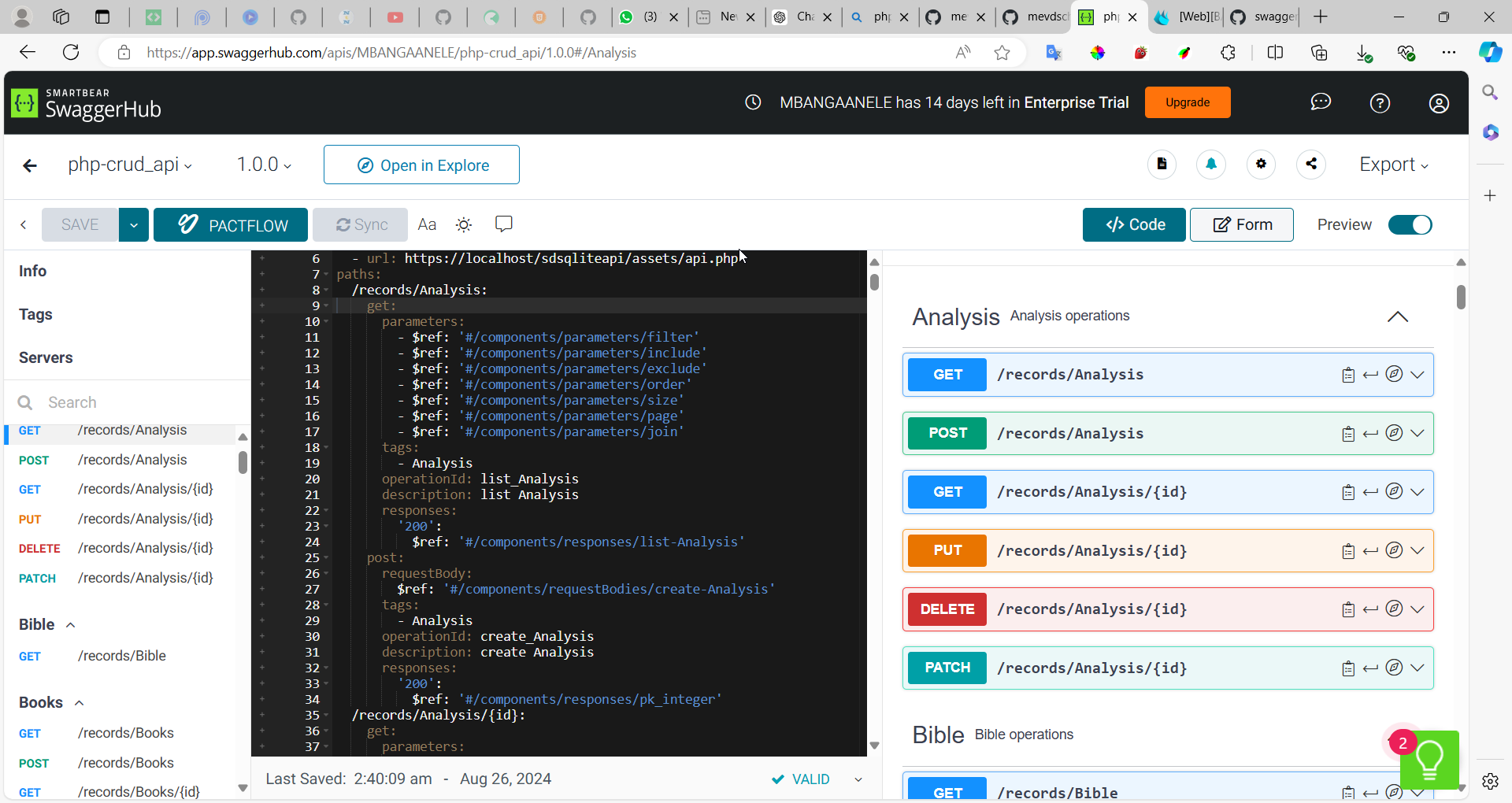Expand the GET /records/Analysis operation chevron

coord(1417,375)
